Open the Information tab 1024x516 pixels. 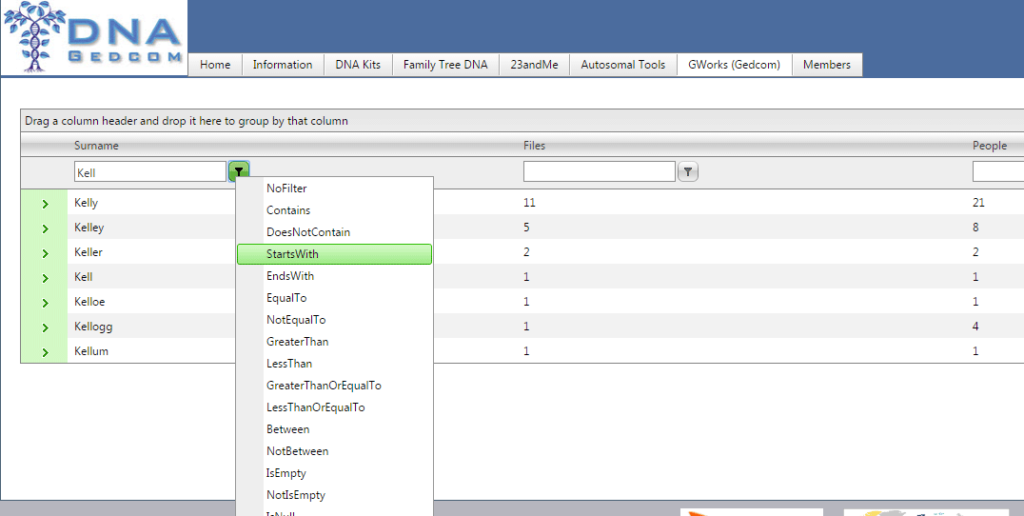click(x=282, y=65)
